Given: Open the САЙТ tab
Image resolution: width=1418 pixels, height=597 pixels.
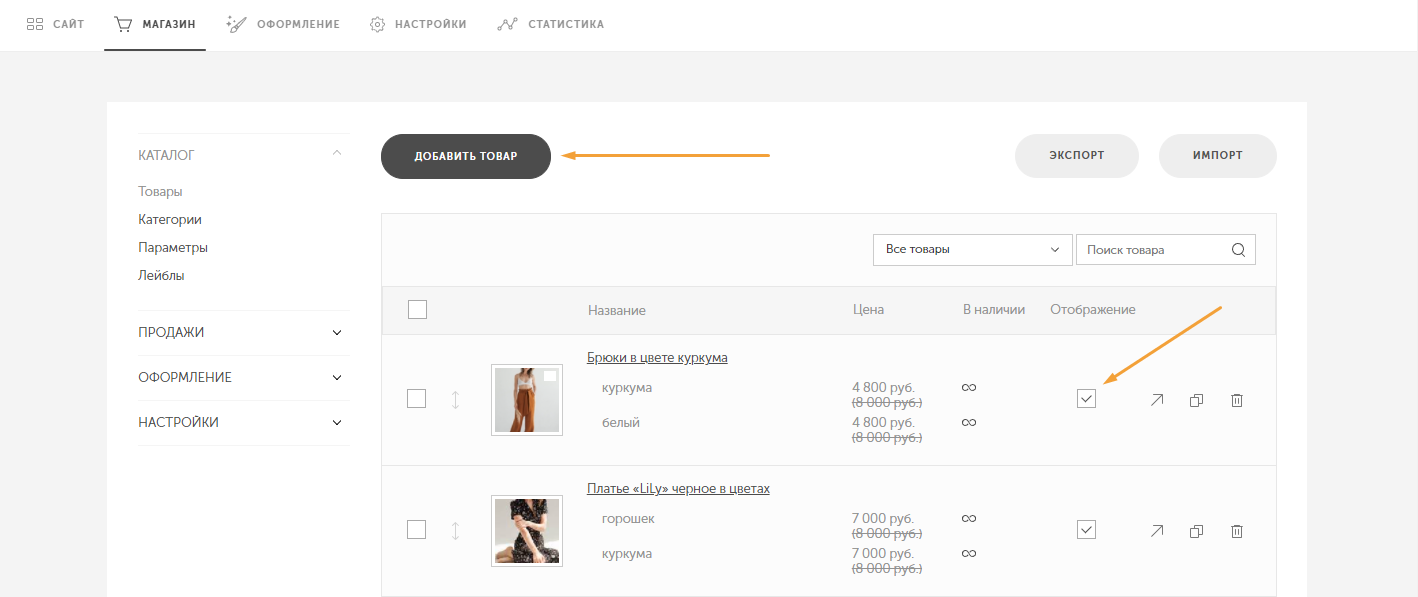Looking at the screenshot, I should coord(55,24).
